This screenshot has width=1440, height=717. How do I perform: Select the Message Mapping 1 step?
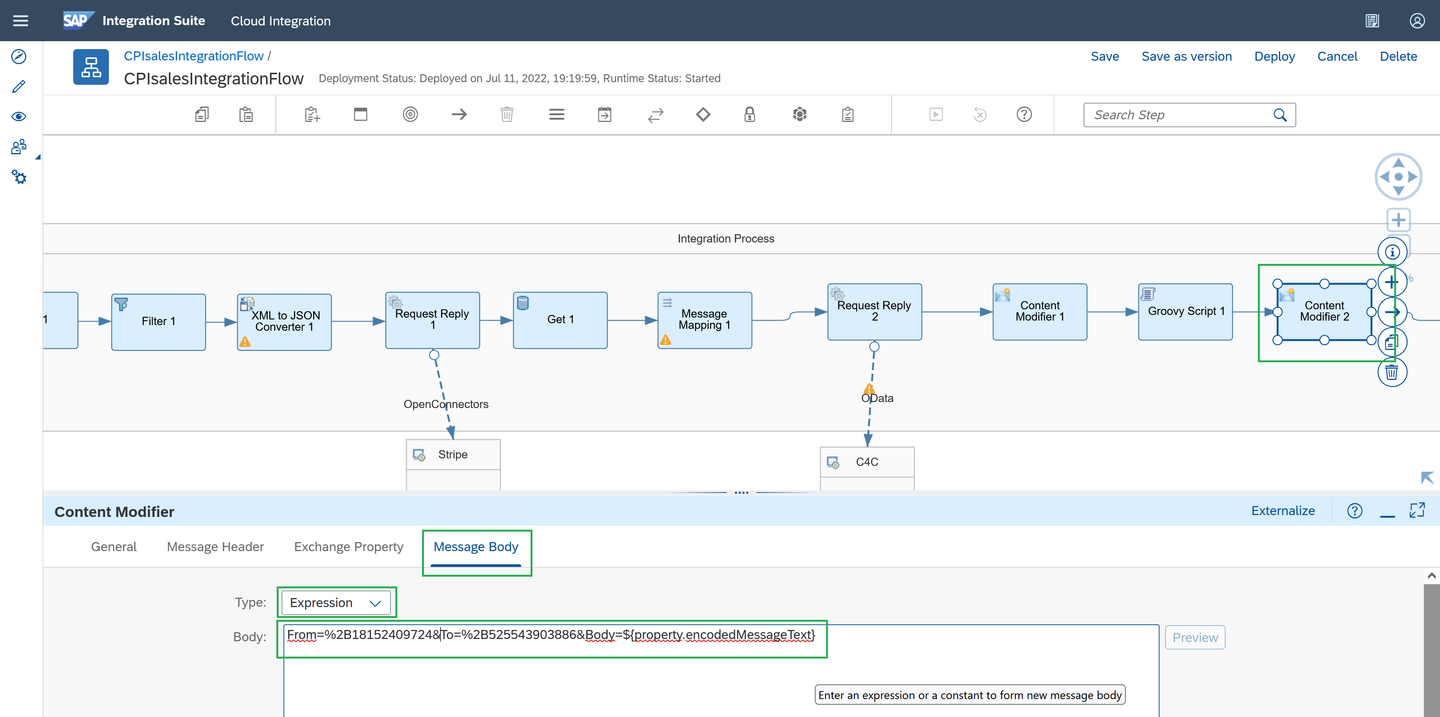coord(705,320)
